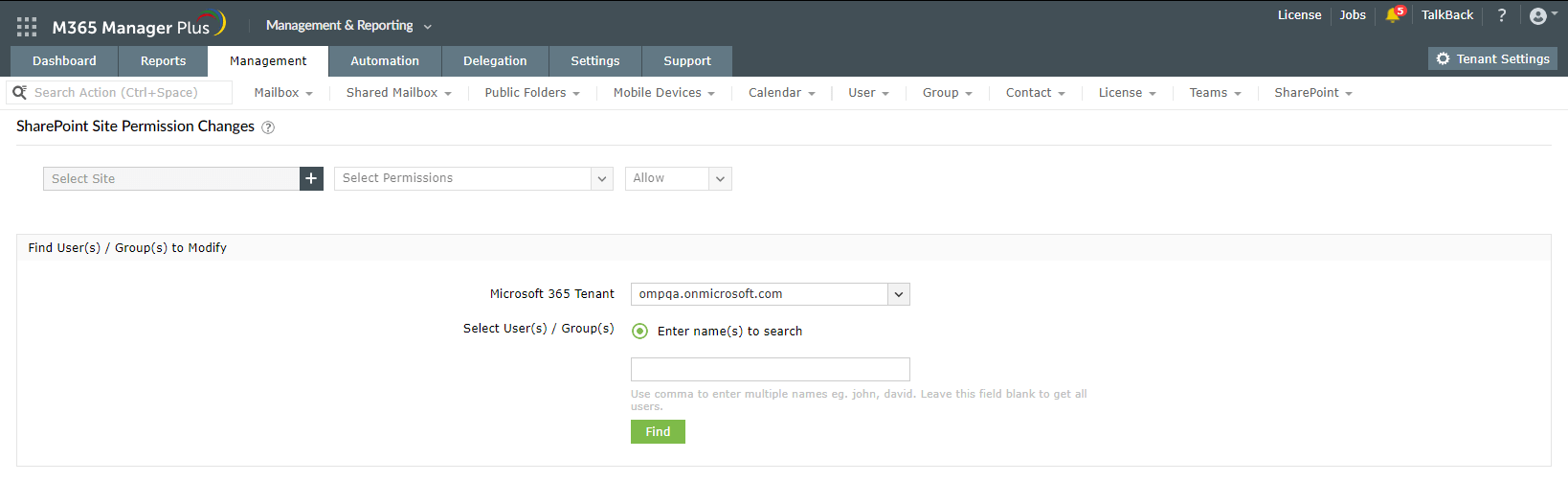
Task: Click the plus icon beside Select Site
Action: pos(311,178)
